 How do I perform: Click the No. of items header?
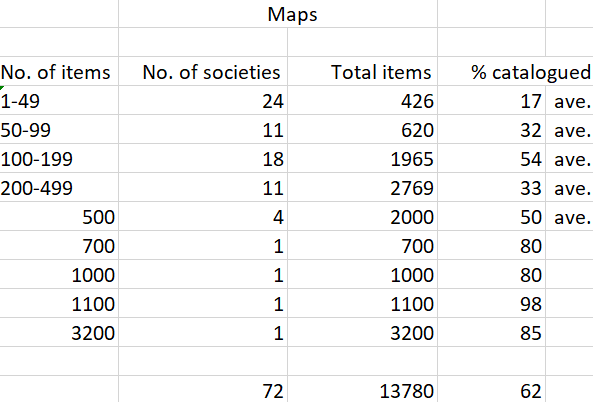point(59,71)
